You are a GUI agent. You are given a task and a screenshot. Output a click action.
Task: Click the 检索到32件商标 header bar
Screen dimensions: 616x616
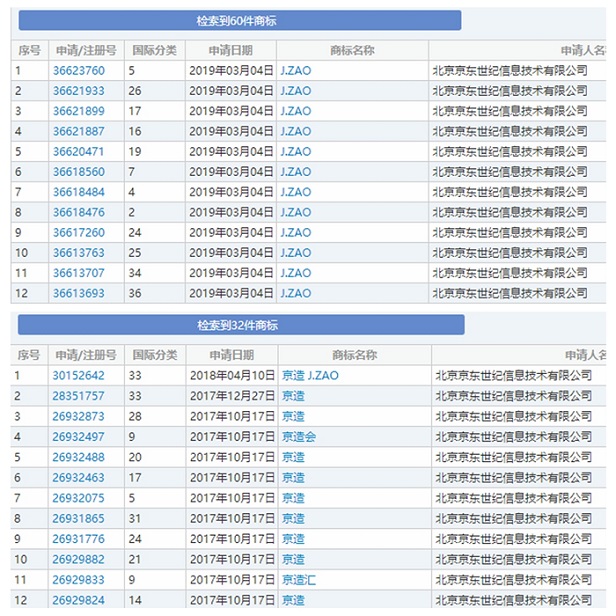coord(240,325)
